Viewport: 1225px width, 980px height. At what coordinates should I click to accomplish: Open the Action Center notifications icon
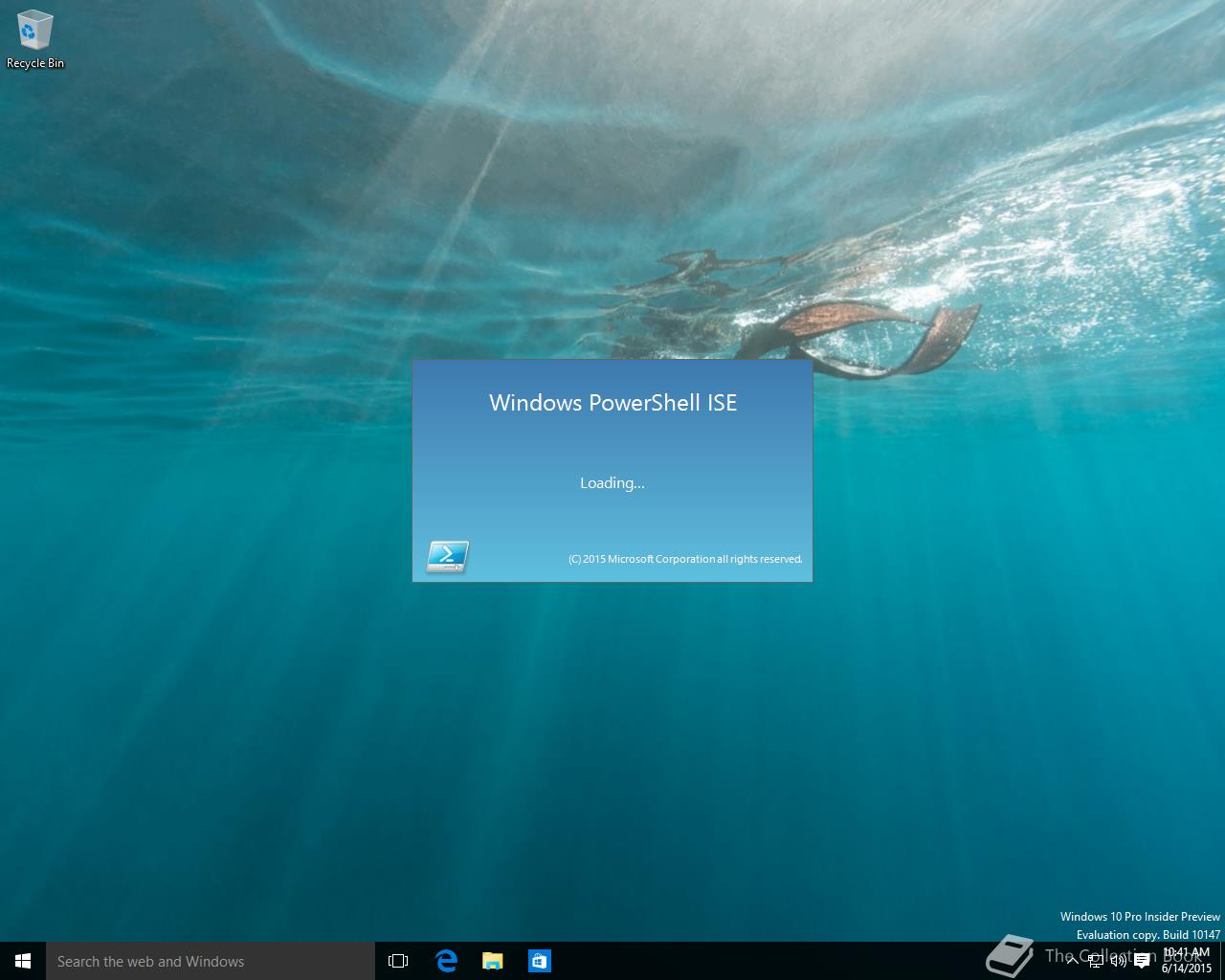(1142, 961)
